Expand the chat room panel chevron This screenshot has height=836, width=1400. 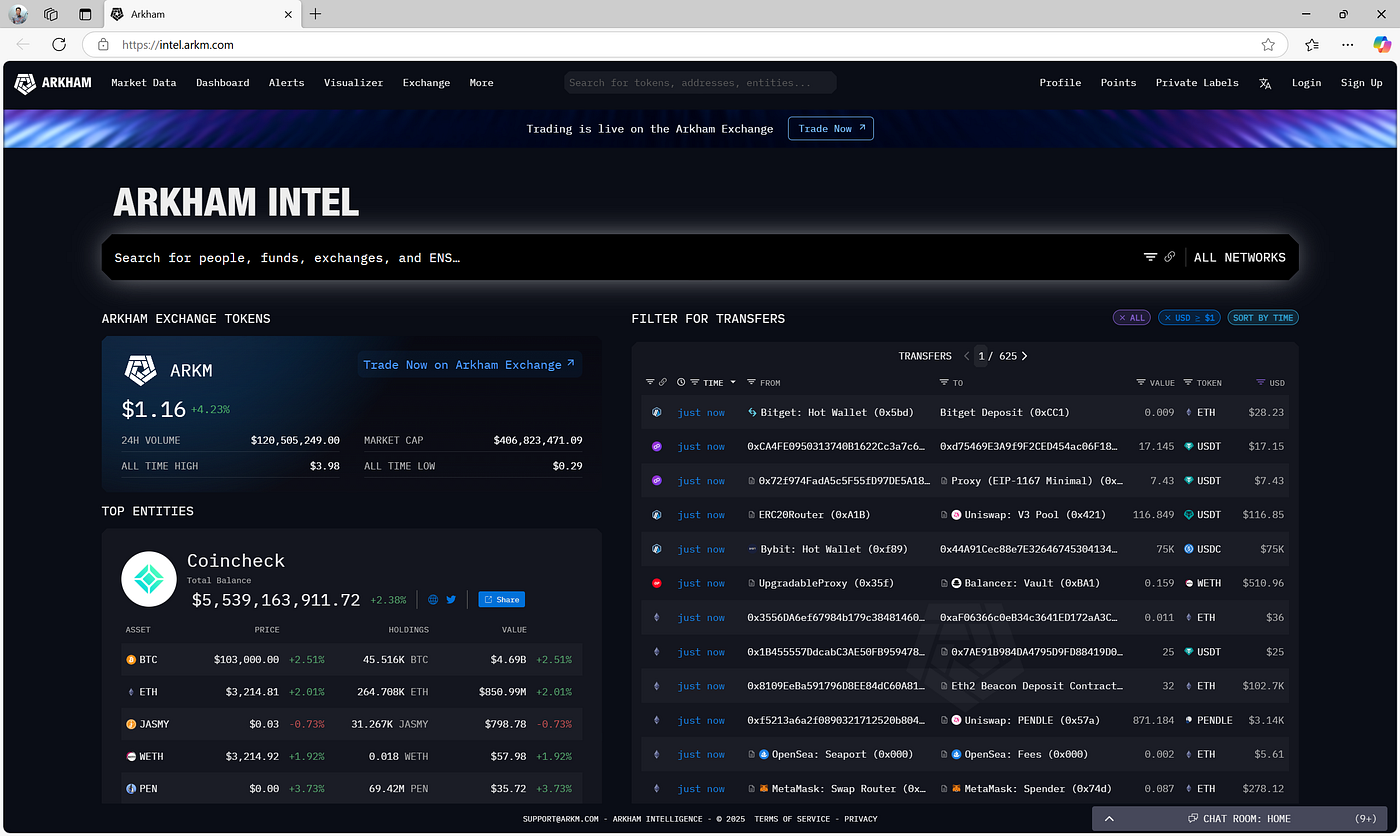(1109, 819)
